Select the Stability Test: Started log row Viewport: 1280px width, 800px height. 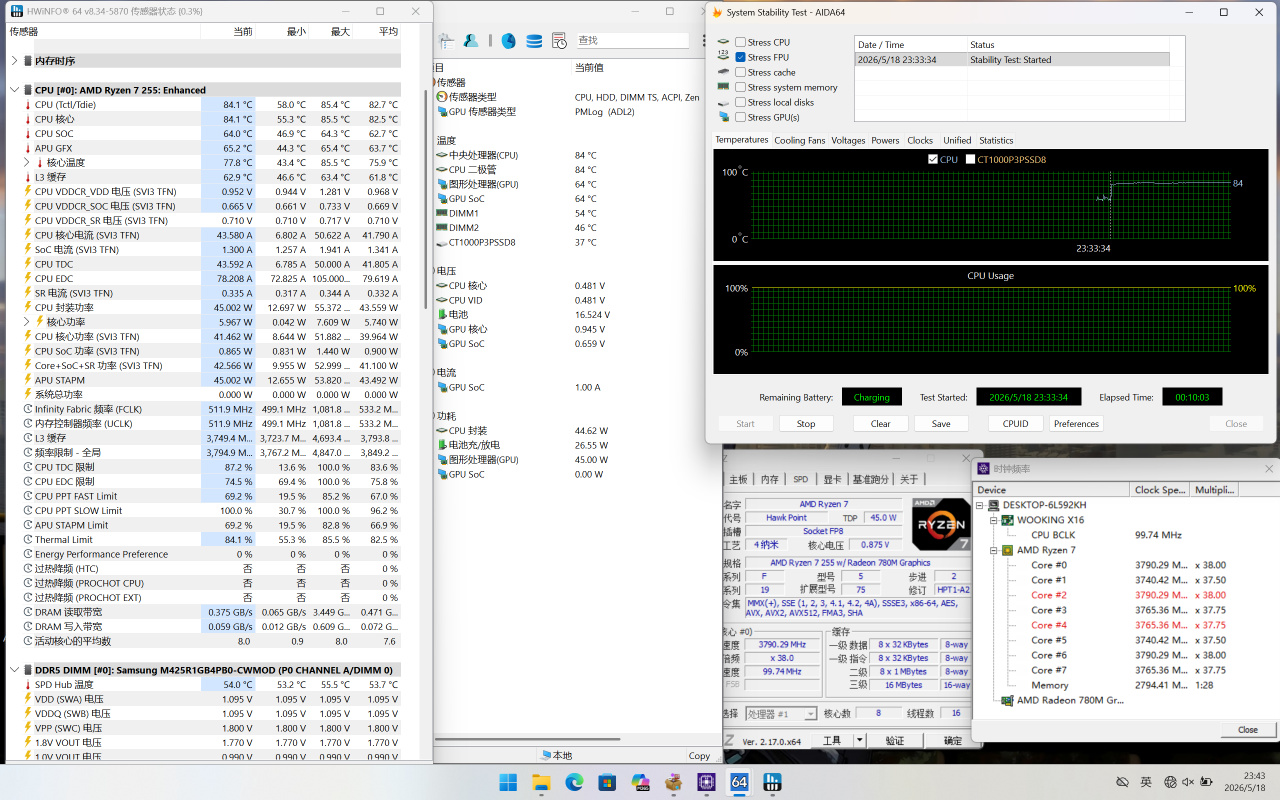[1012, 60]
